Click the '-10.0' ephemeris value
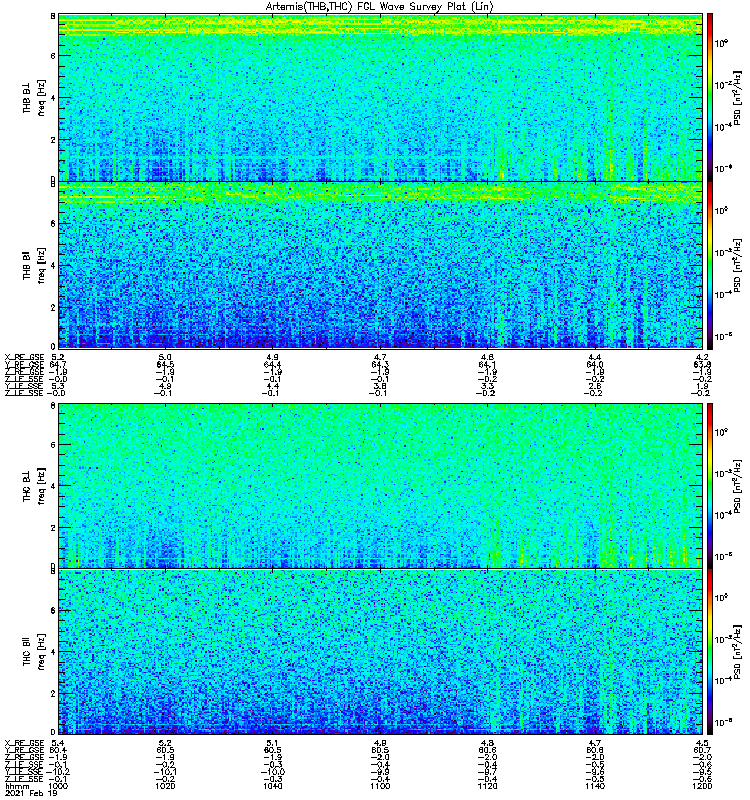This screenshot has height=800, width=750. tap(273, 772)
